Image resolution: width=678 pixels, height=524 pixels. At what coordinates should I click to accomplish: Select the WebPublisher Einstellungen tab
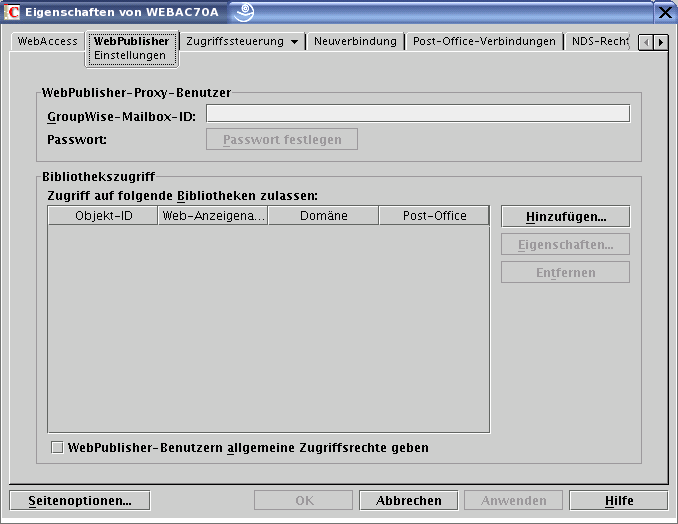pos(131,48)
